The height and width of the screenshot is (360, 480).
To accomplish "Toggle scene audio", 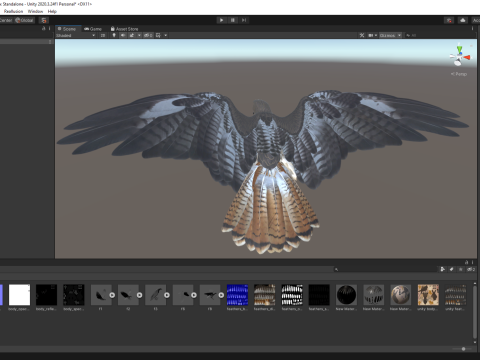I will pyautogui.click(x=123, y=35).
